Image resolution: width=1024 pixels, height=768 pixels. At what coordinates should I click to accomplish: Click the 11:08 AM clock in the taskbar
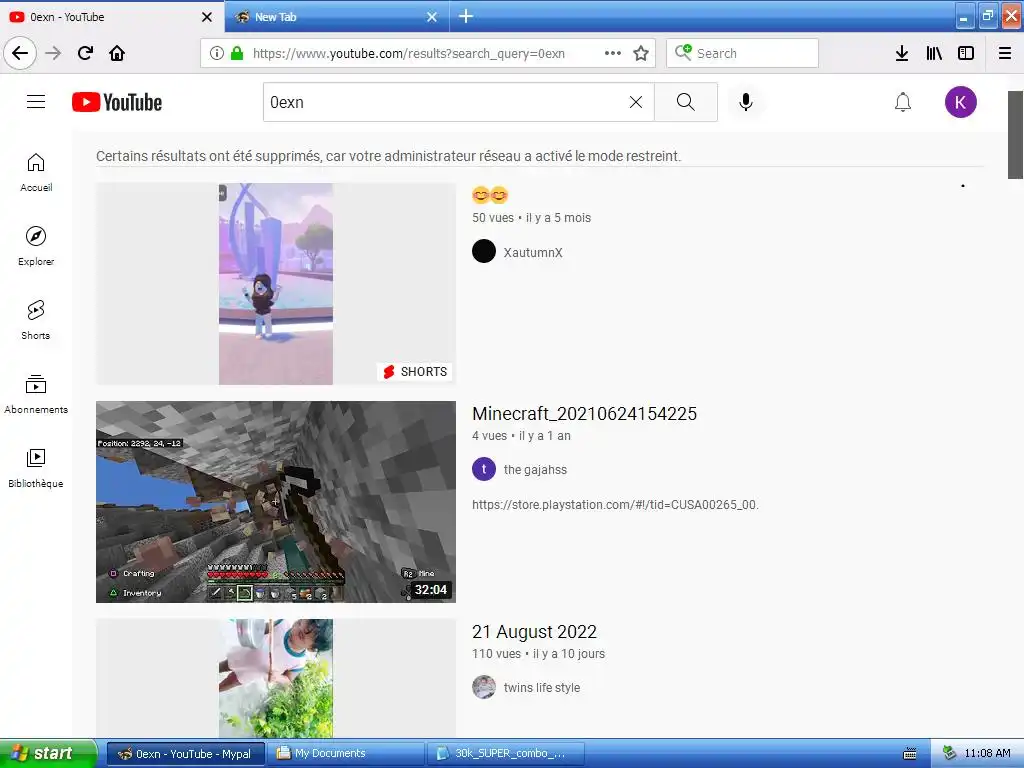987,754
